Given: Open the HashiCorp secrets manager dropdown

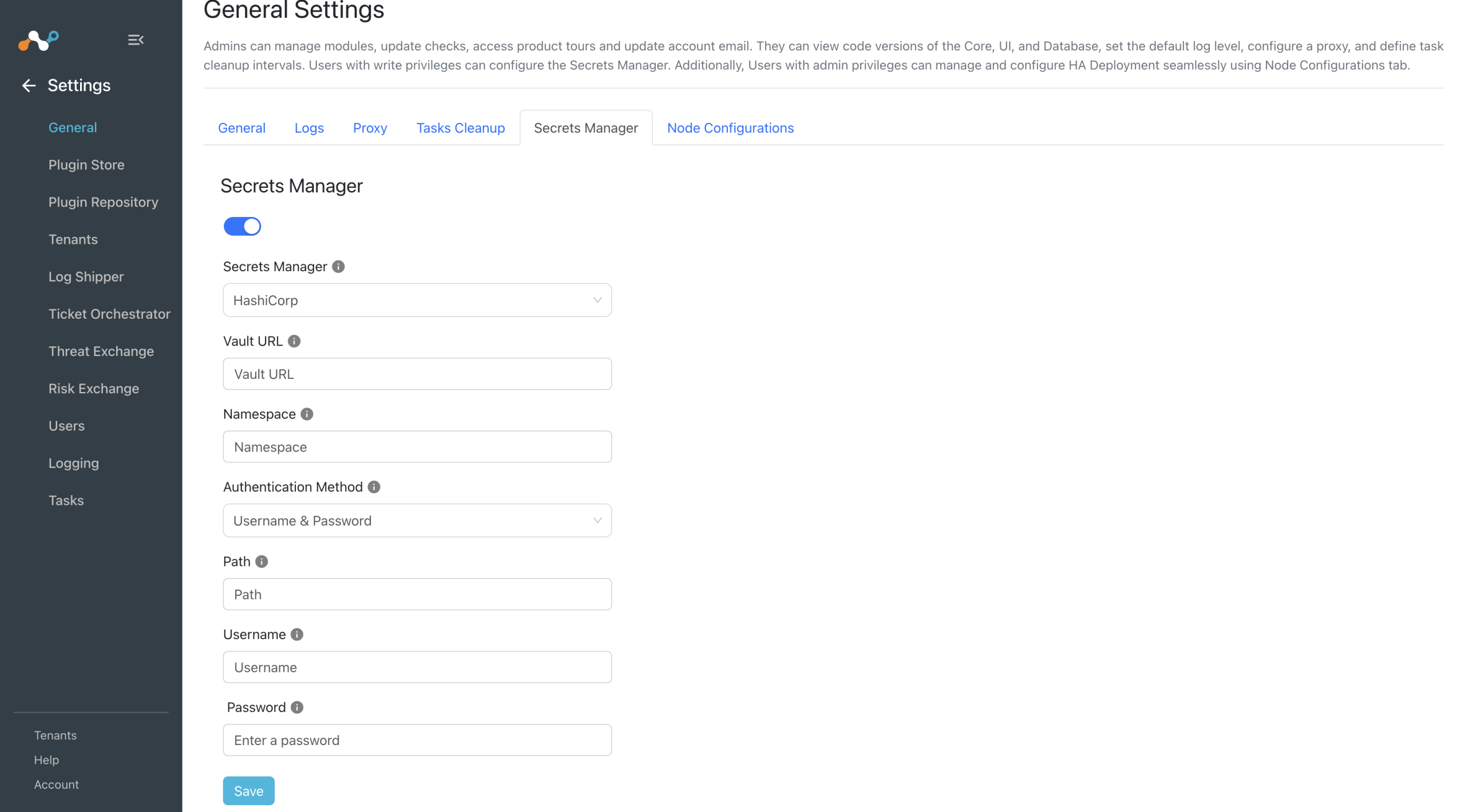Looking at the screenshot, I should click(x=417, y=300).
